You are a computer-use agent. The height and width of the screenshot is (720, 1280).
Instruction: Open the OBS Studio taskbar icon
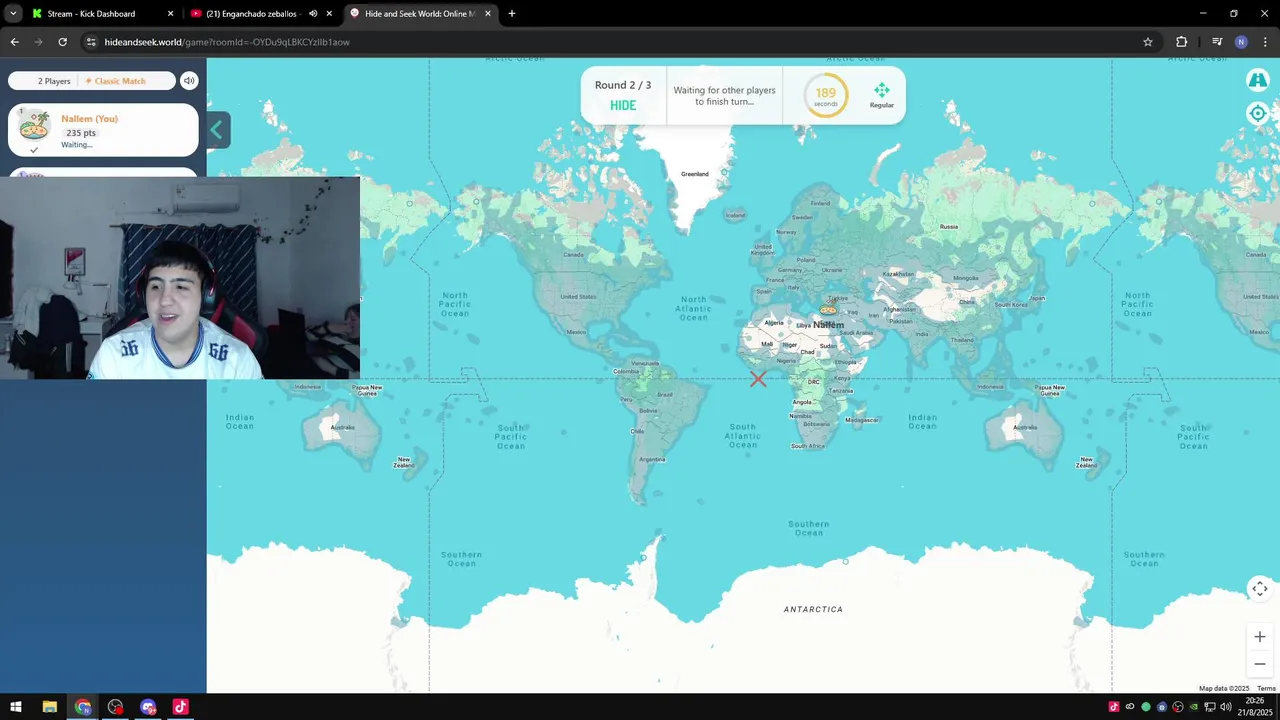tap(116, 707)
